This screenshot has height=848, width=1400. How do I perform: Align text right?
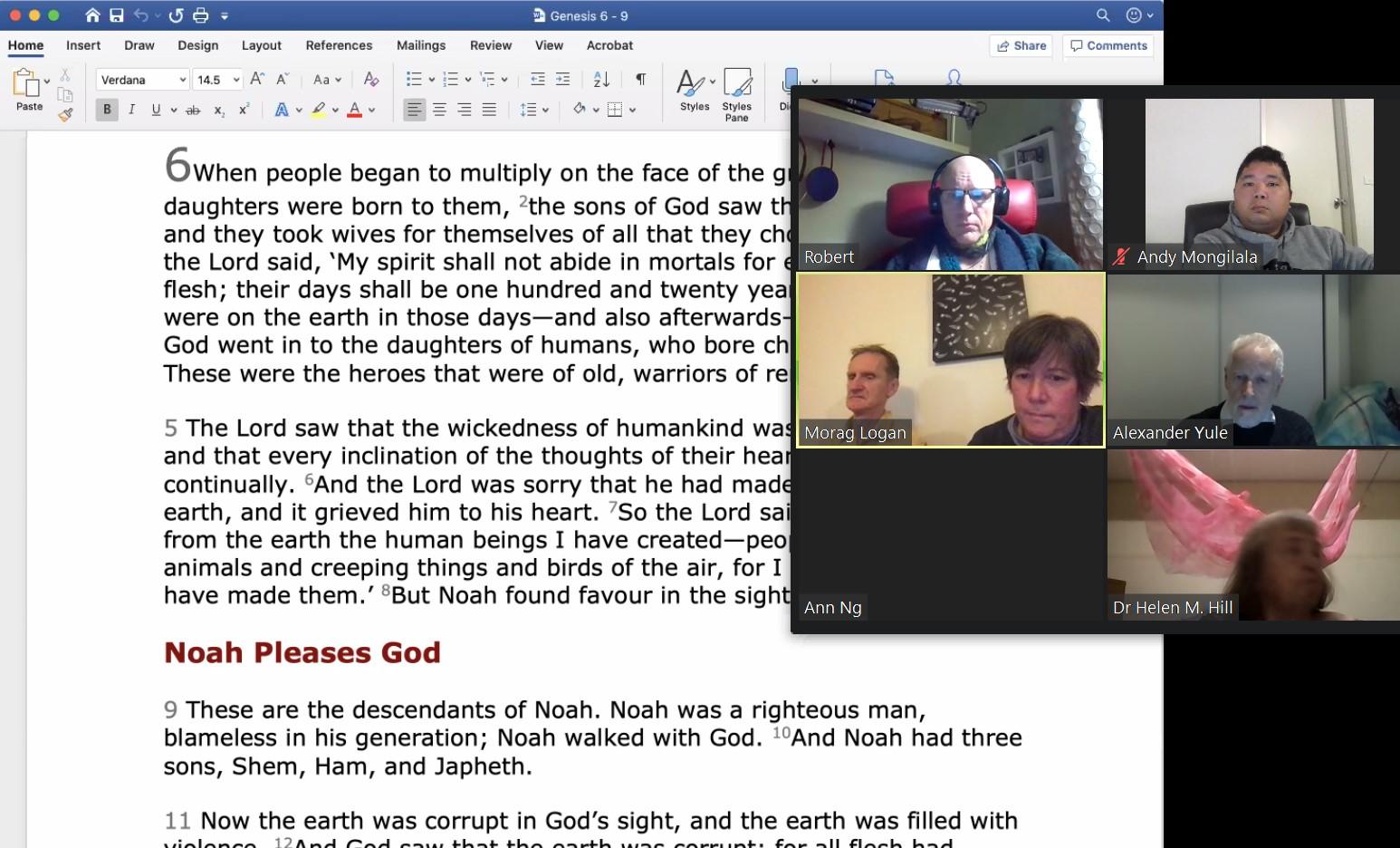point(465,110)
